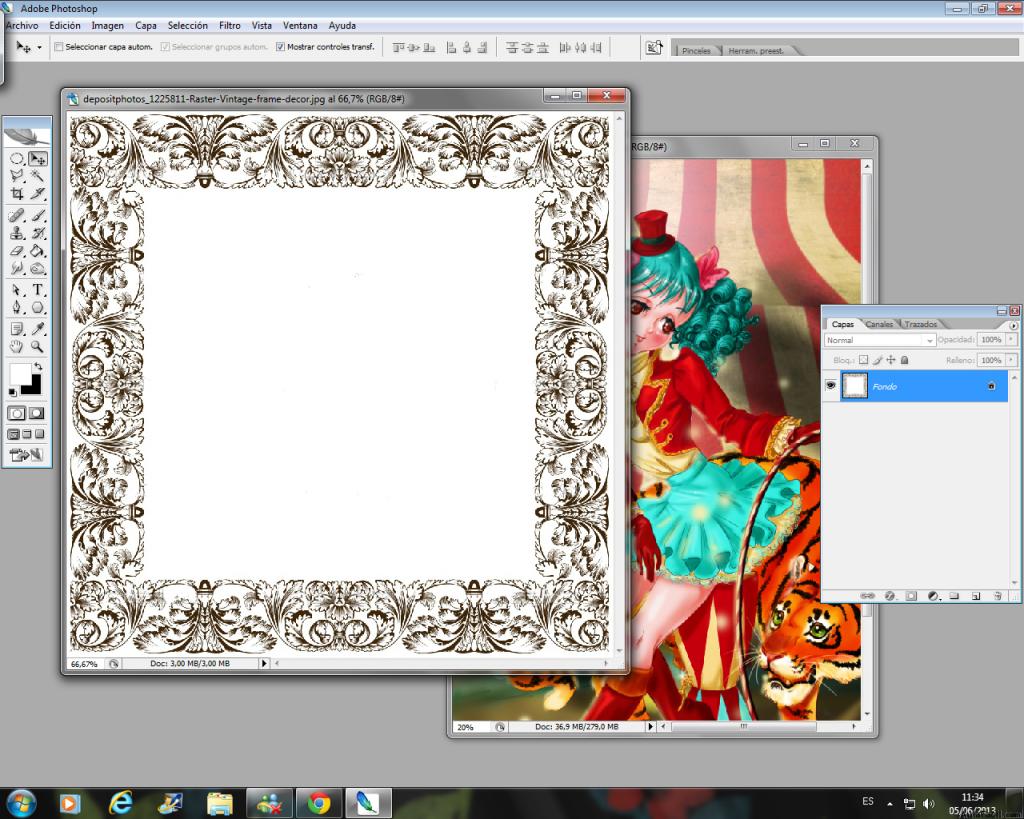Viewport: 1024px width, 819px height.
Task: Select the Eyedropper tool
Action: click(38, 329)
